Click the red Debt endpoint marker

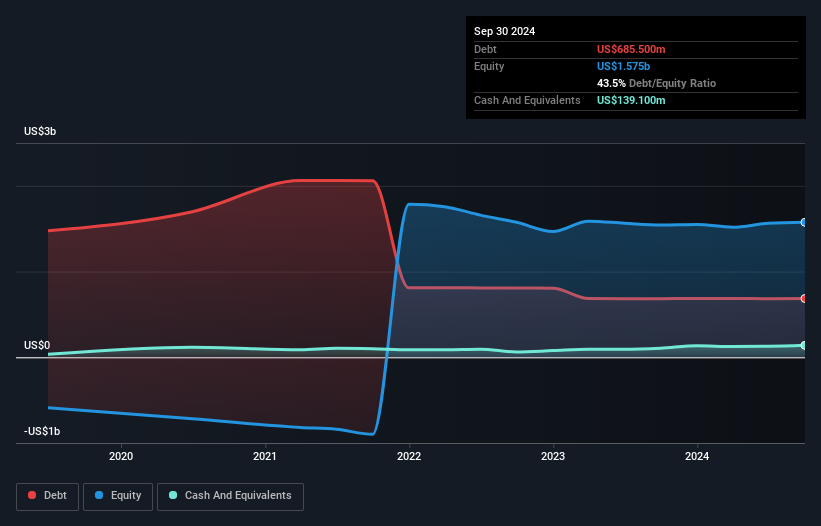pyautogui.click(x=804, y=298)
